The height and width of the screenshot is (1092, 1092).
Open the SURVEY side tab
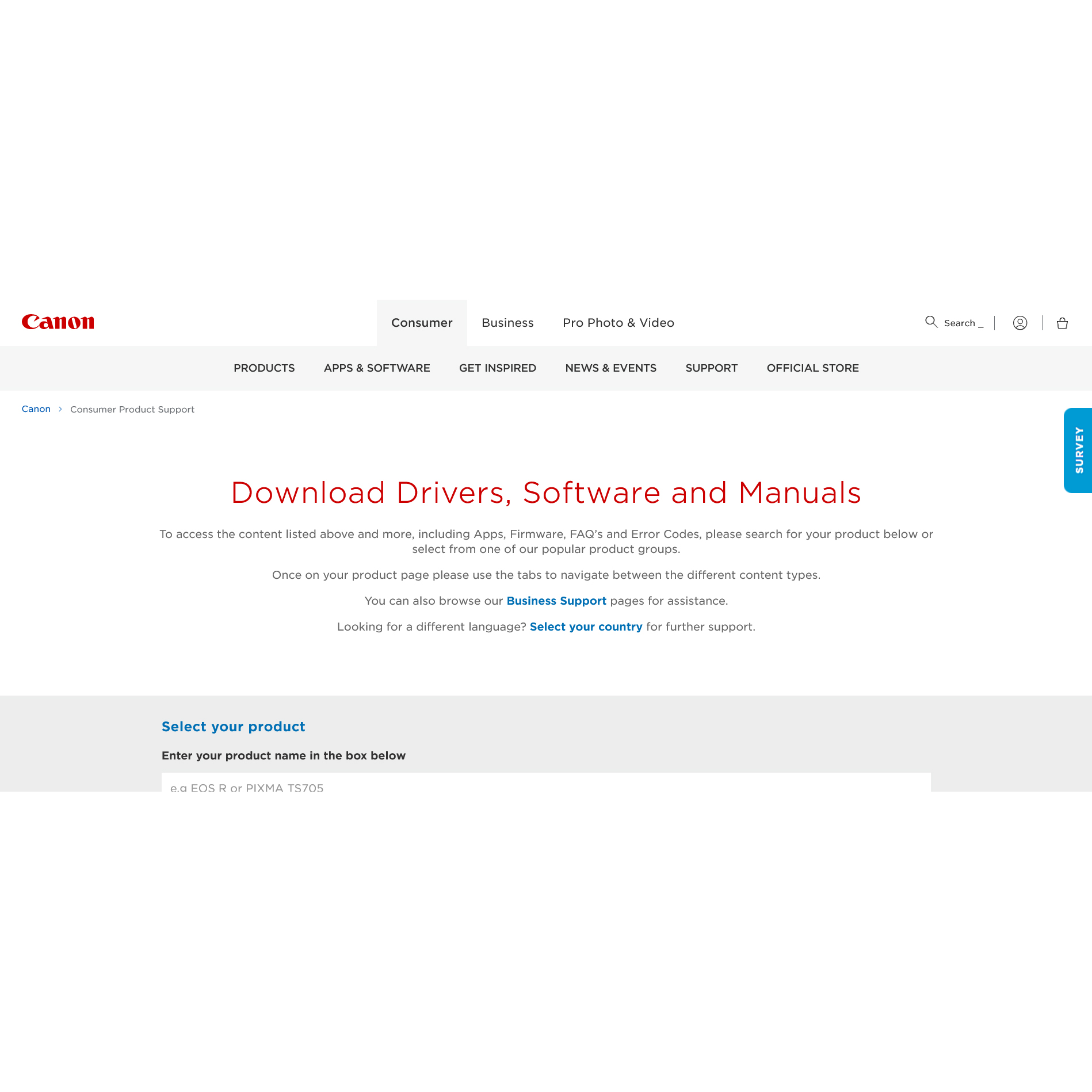click(1078, 450)
